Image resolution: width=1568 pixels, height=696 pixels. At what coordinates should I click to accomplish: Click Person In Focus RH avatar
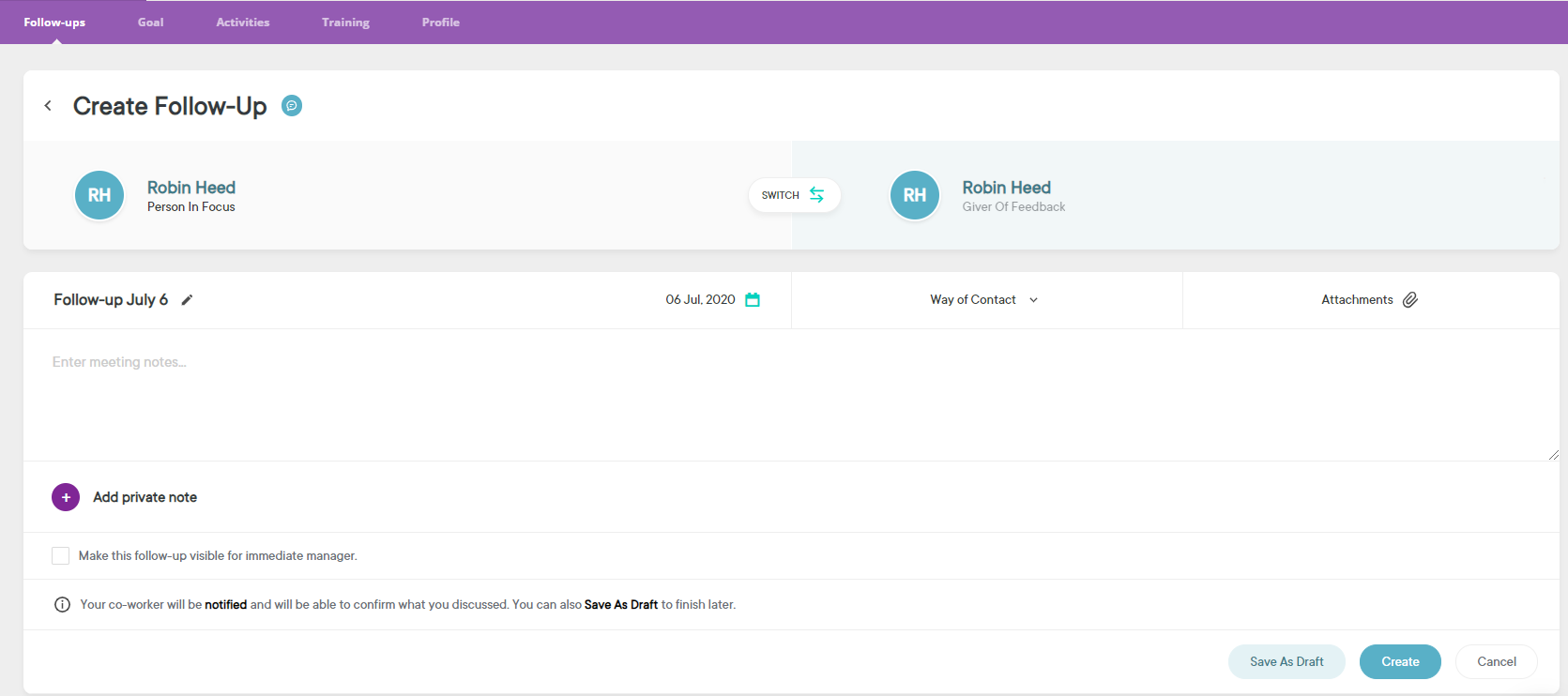point(99,195)
